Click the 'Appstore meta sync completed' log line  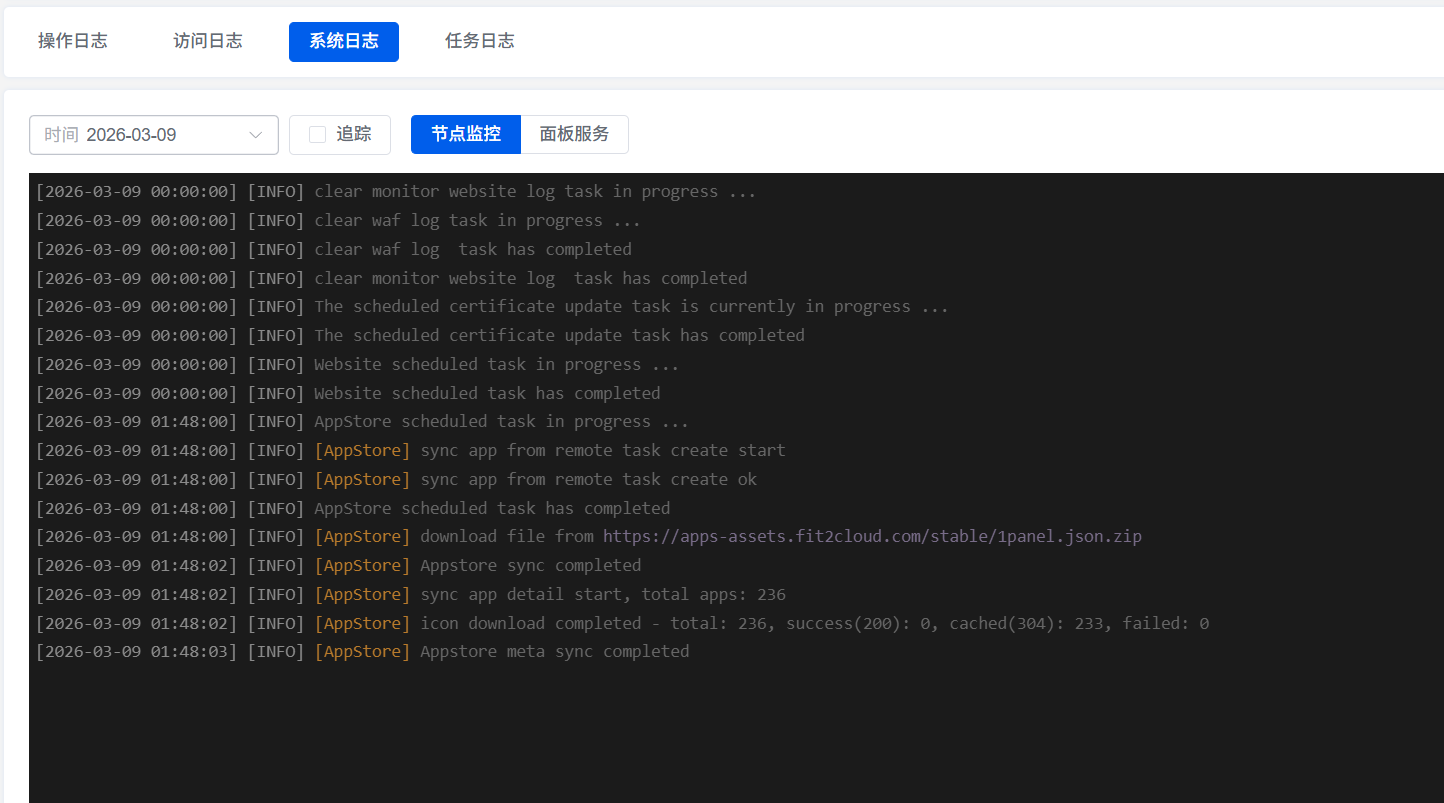[x=554, y=652]
